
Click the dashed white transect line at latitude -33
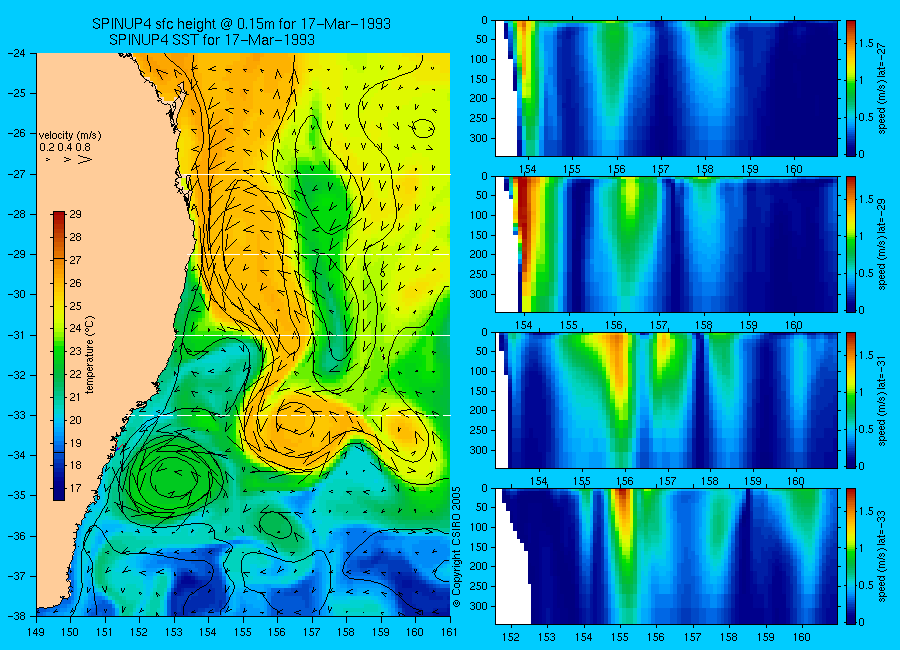tap(290, 415)
